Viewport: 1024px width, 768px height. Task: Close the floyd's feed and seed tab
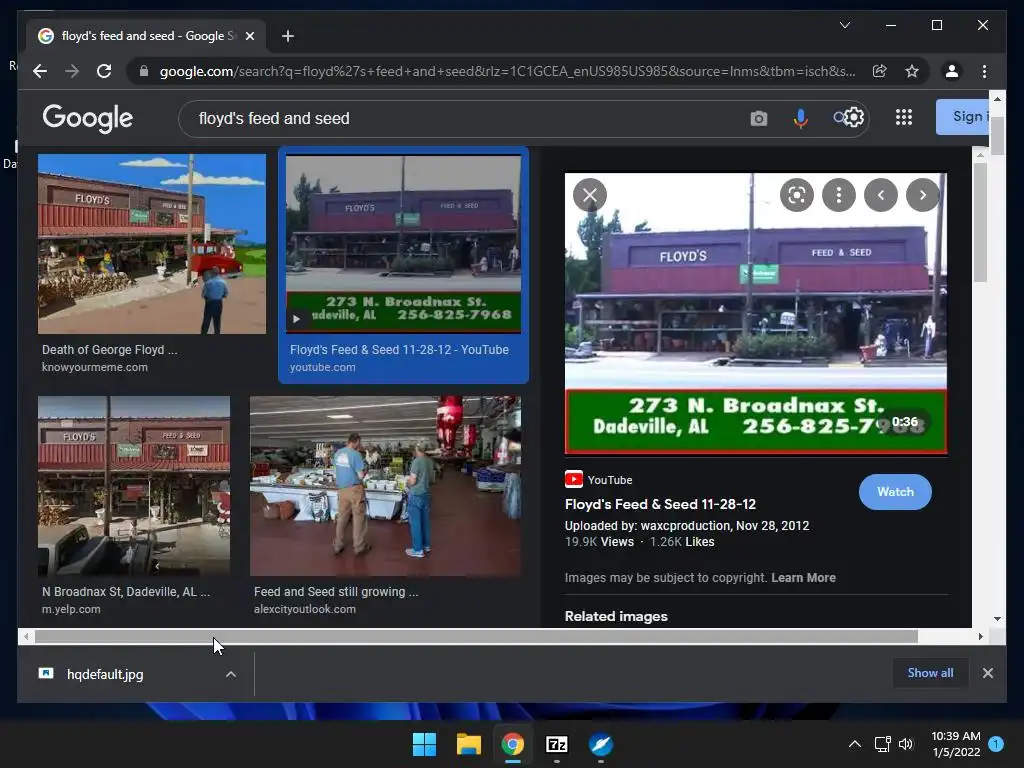coord(249,36)
